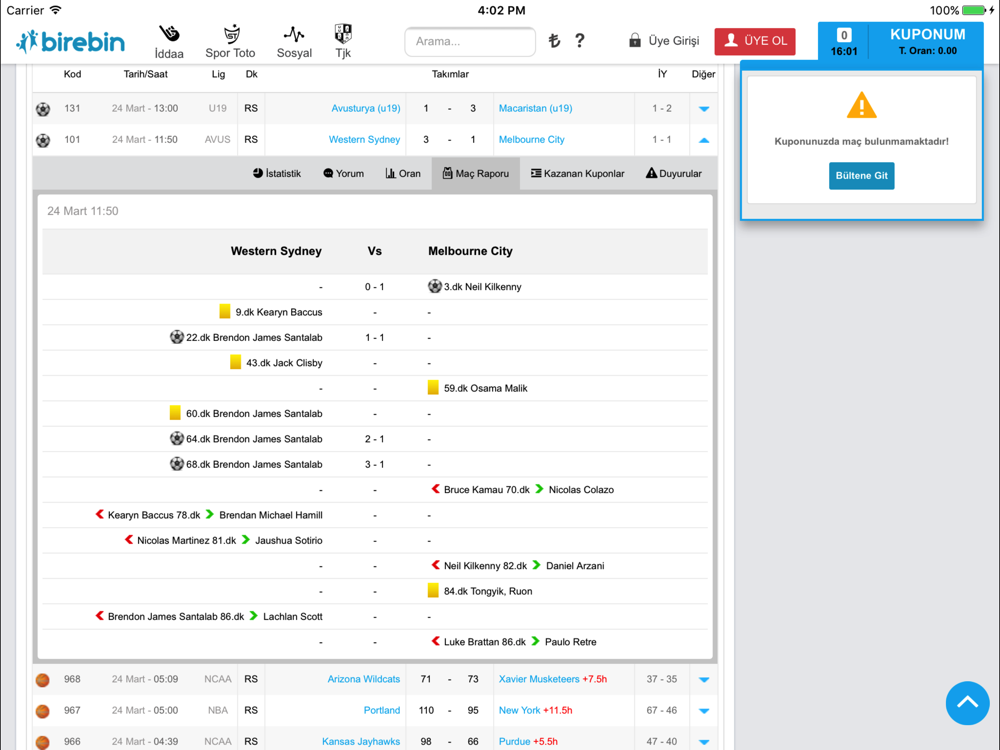Open Üye Girişi login link
Viewport: 1000px width, 750px height.
664,41
